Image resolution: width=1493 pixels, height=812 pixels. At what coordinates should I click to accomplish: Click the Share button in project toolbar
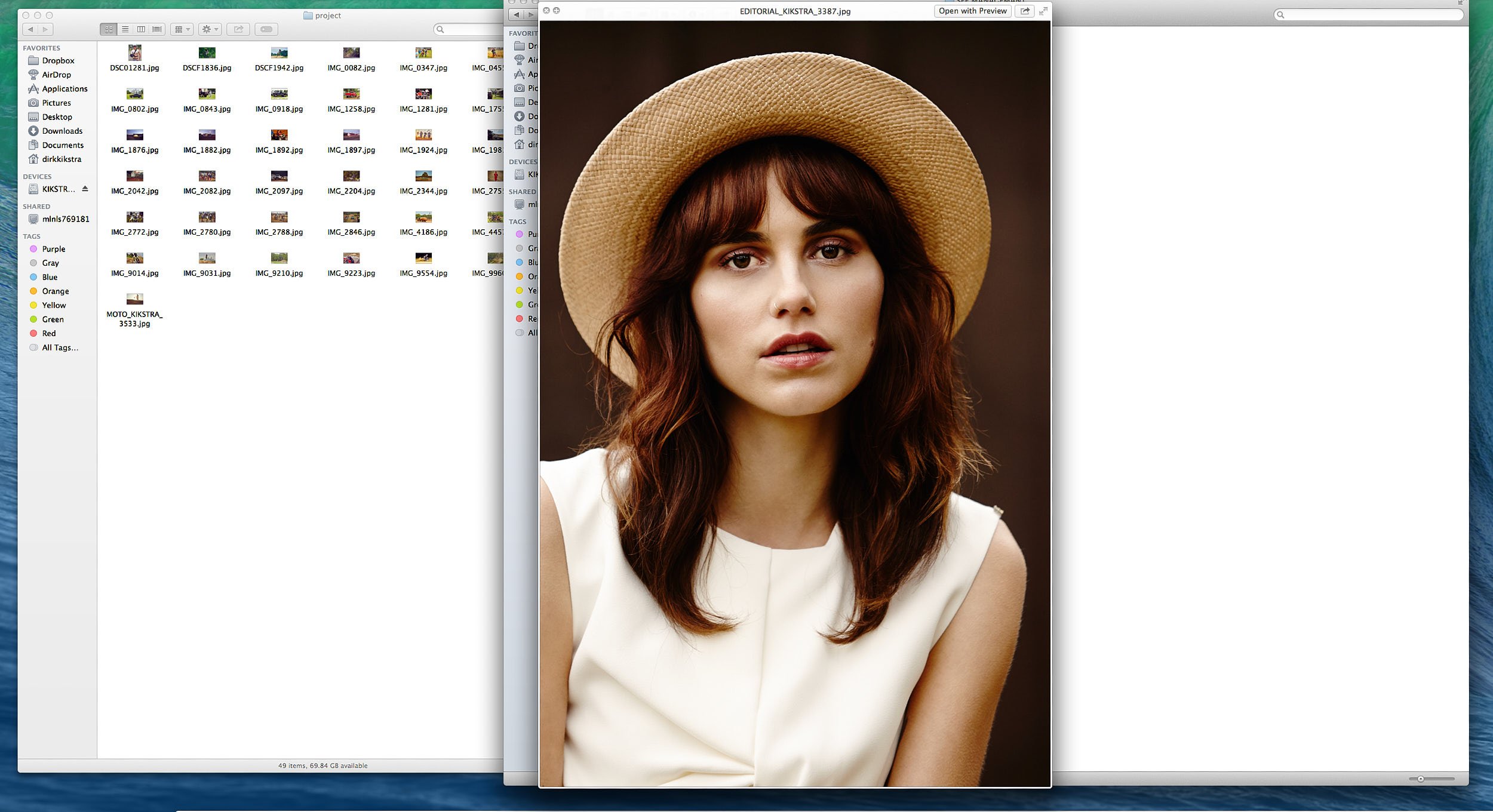point(238,29)
